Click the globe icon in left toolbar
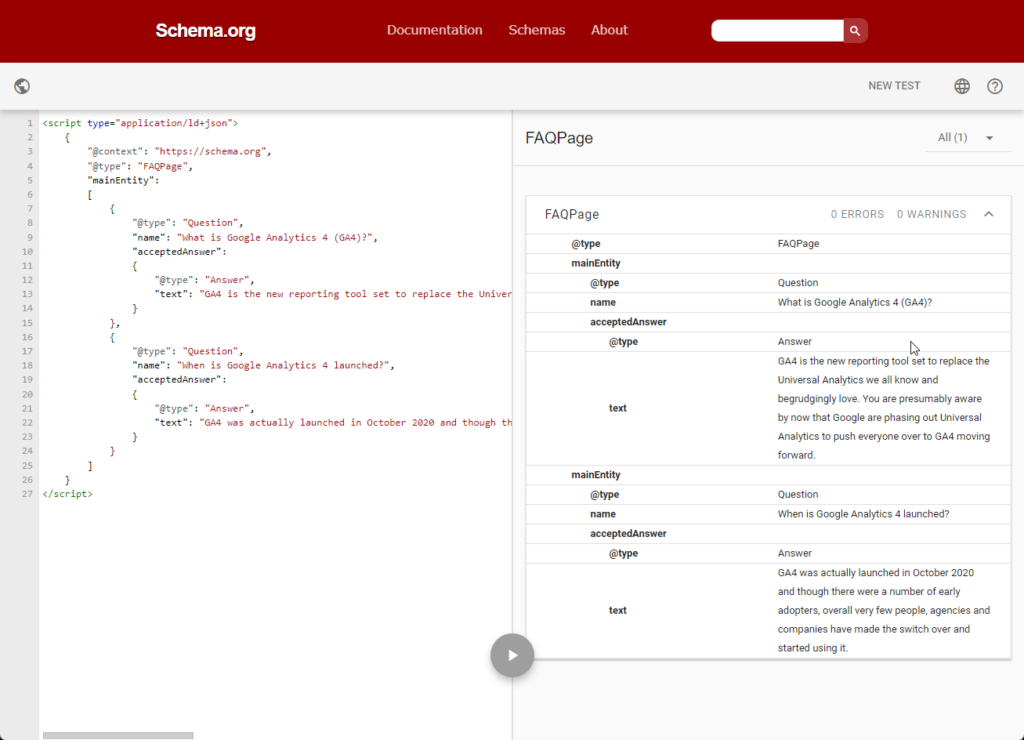This screenshot has height=740, width=1024. point(22,86)
